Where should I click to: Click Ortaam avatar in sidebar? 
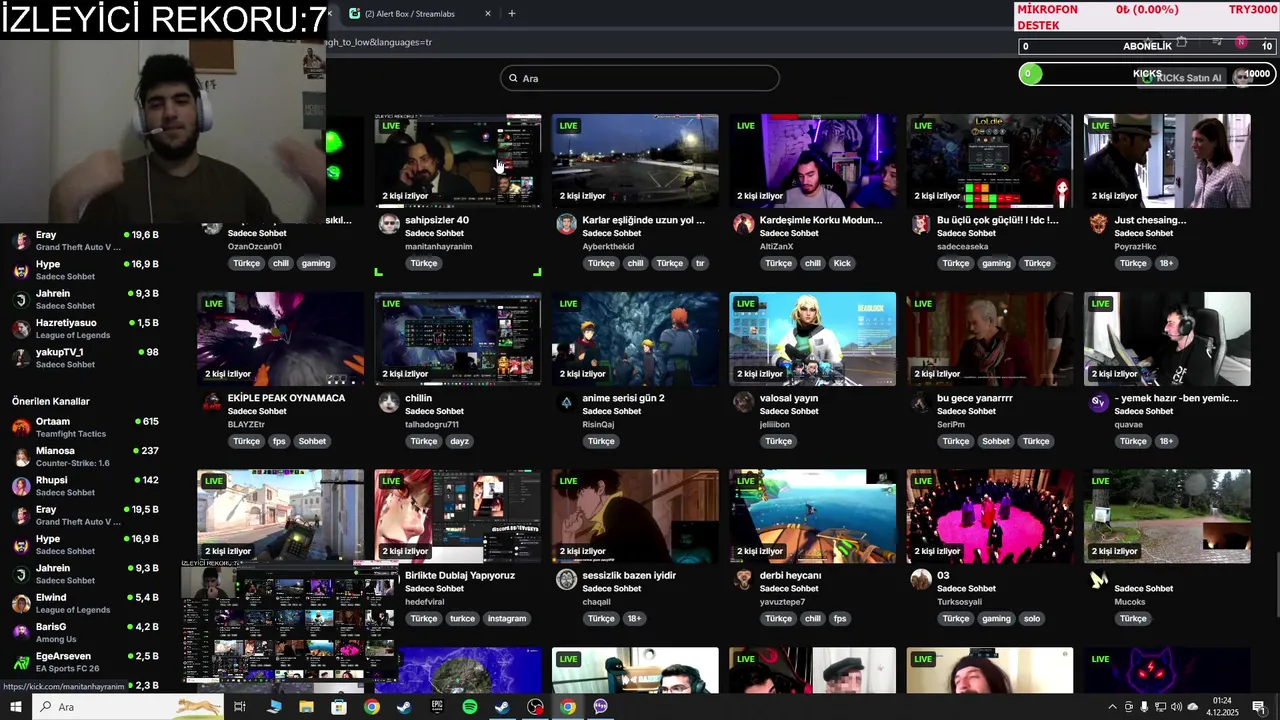click(21, 427)
